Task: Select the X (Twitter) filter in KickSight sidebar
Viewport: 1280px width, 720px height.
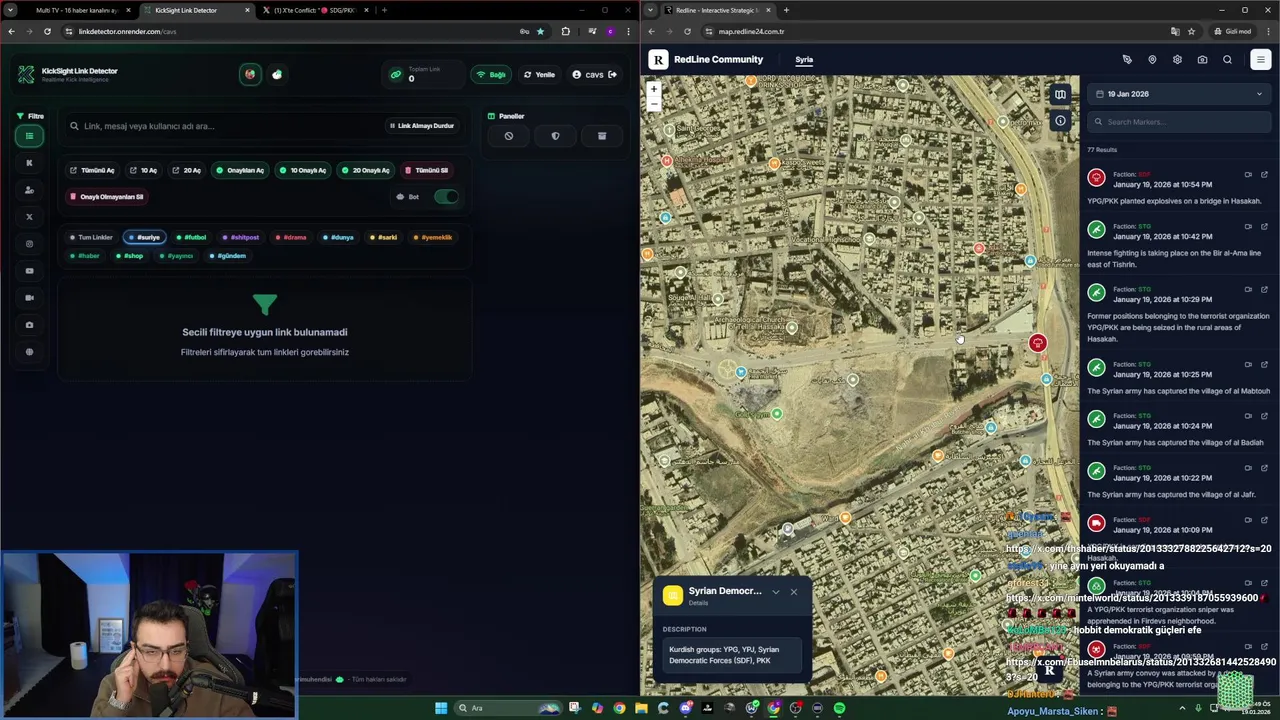Action: (29, 217)
